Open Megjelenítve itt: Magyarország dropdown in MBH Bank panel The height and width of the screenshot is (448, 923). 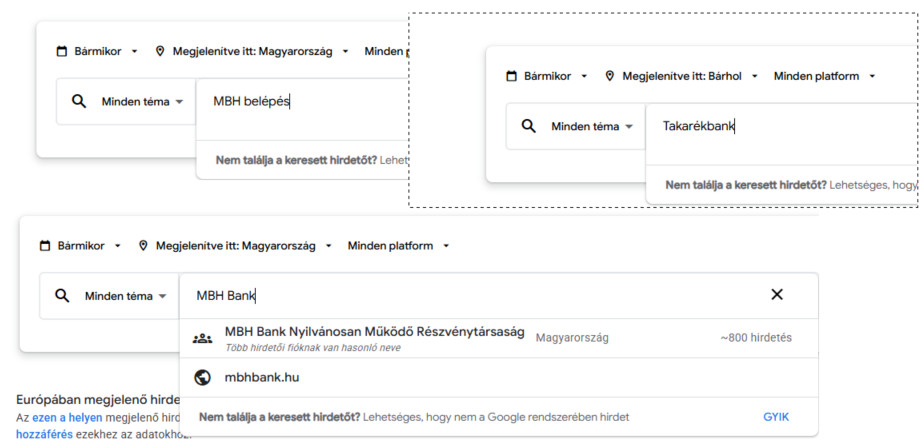click(x=235, y=245)
